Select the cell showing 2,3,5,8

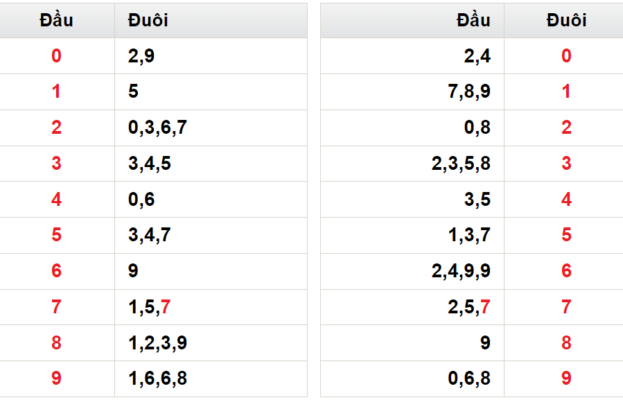[412, 163]
